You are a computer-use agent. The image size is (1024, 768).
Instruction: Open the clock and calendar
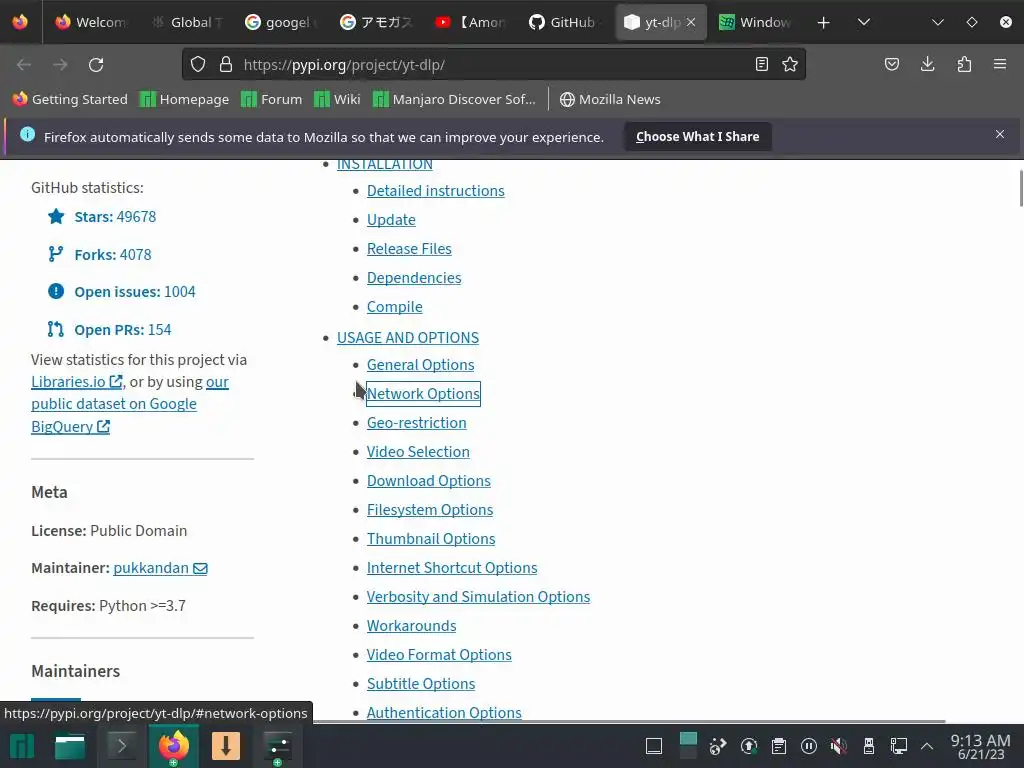pyautogui.click(x=981, y=746)
